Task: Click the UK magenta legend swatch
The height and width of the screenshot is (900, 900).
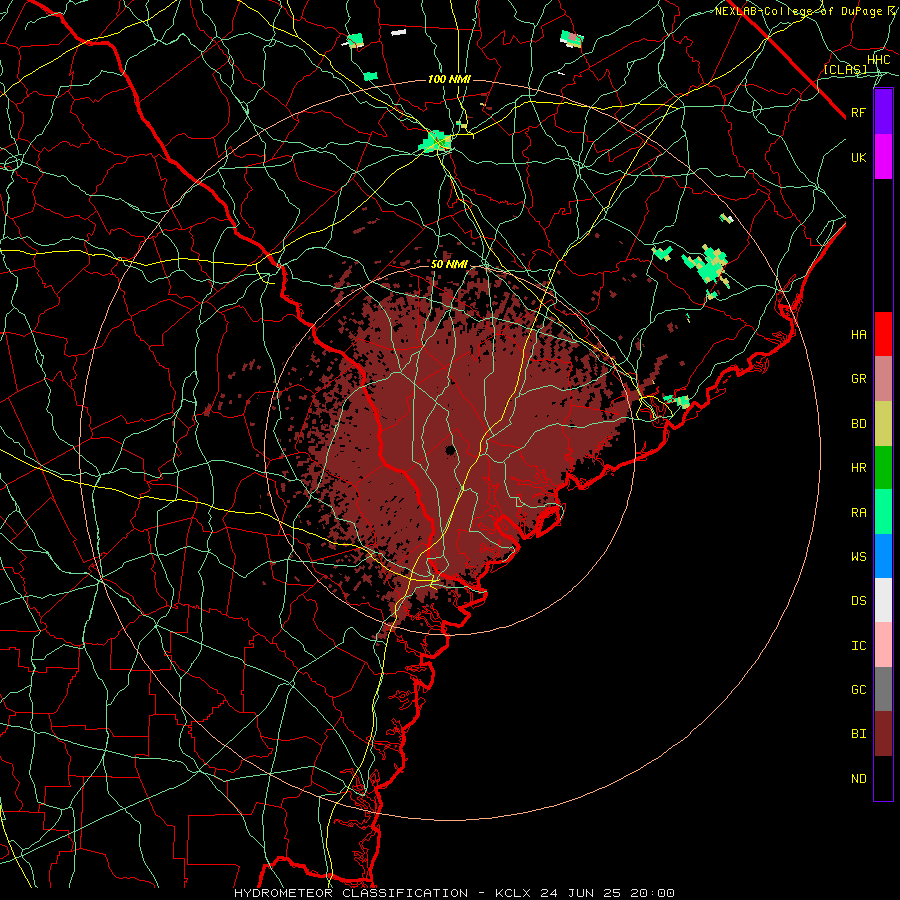Action: [x=883, y=157]
